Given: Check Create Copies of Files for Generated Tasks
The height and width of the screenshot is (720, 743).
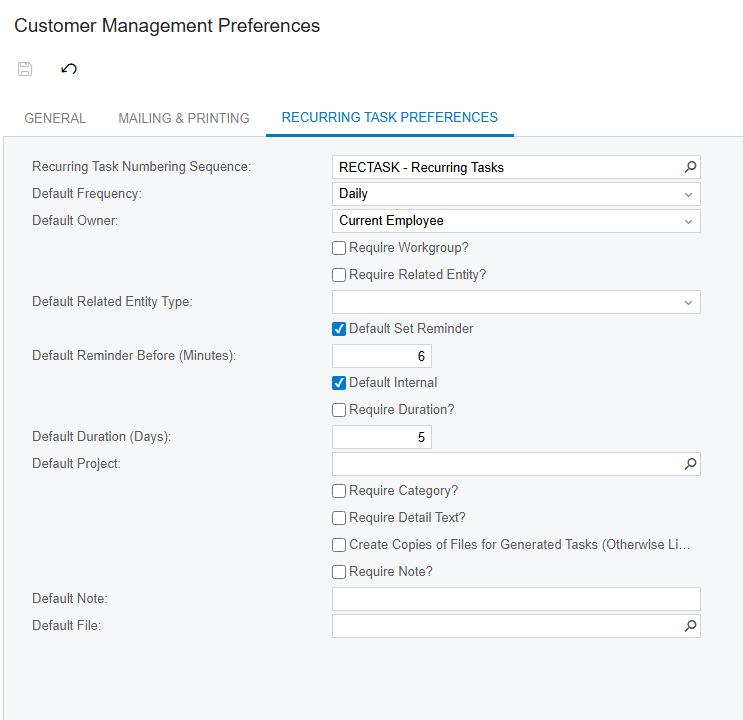Looking at the screenshot, I should tap(339, 545).
